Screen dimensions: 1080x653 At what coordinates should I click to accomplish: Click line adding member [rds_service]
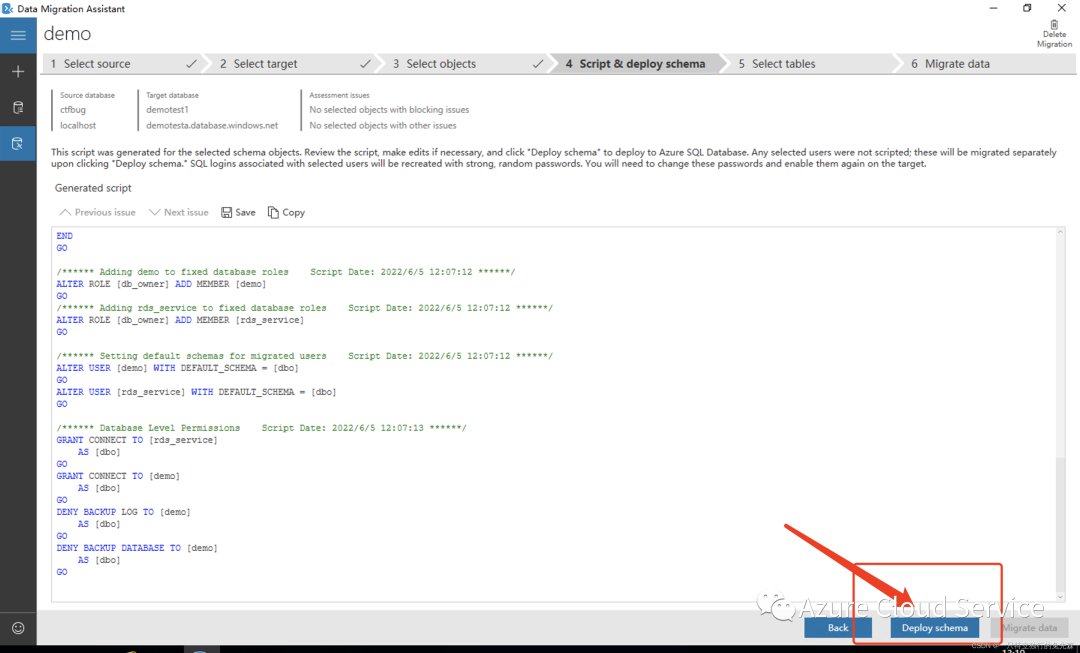pyautogui.click(x=180, y=320)
